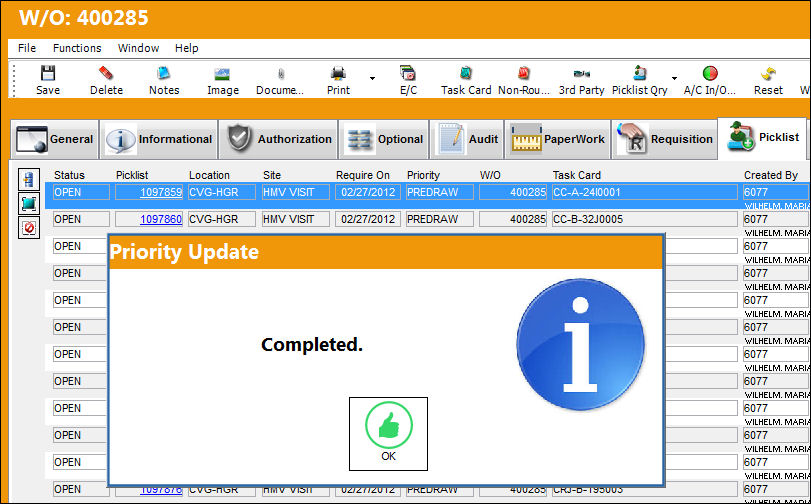Open the Help menu

click(x=187, y=48)
